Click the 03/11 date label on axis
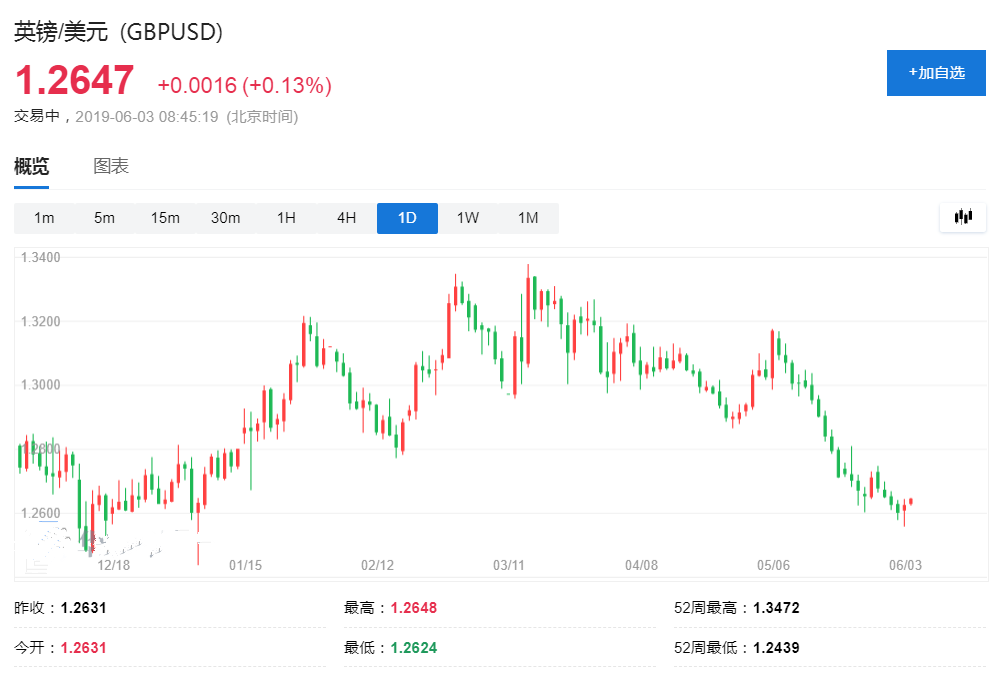This screenshot has width=1005, height=677. tap(509, 565)
